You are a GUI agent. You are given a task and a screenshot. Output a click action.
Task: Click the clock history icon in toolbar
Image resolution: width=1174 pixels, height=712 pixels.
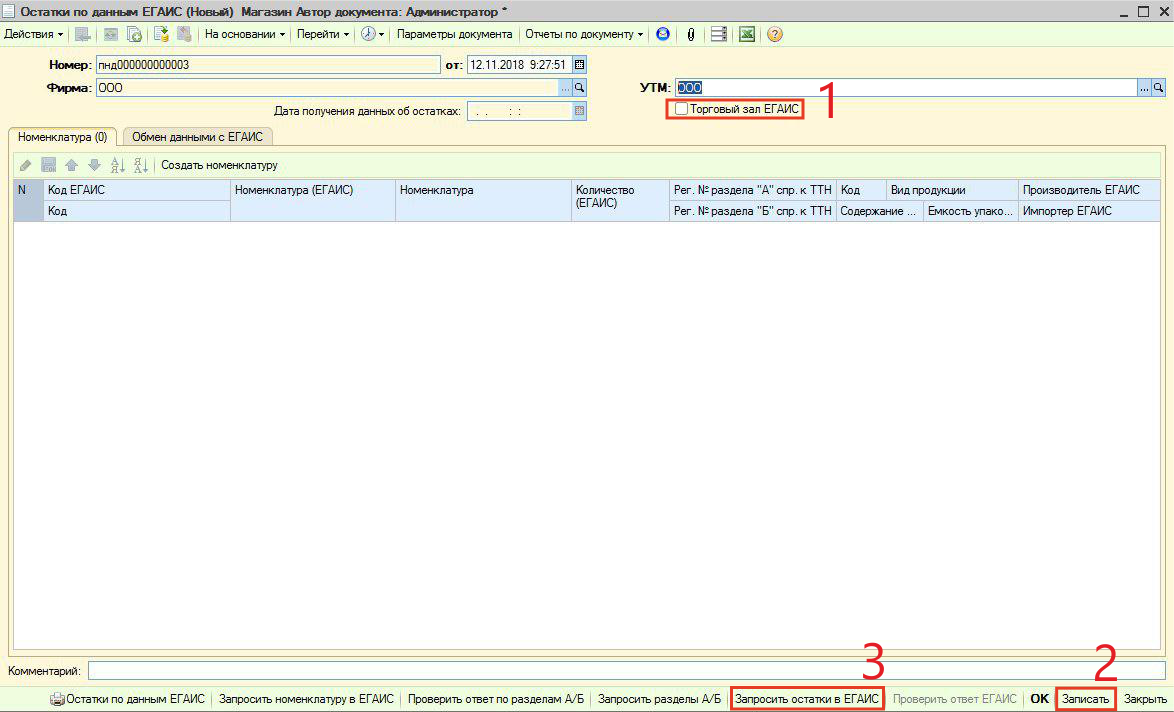tap(368, 34)
